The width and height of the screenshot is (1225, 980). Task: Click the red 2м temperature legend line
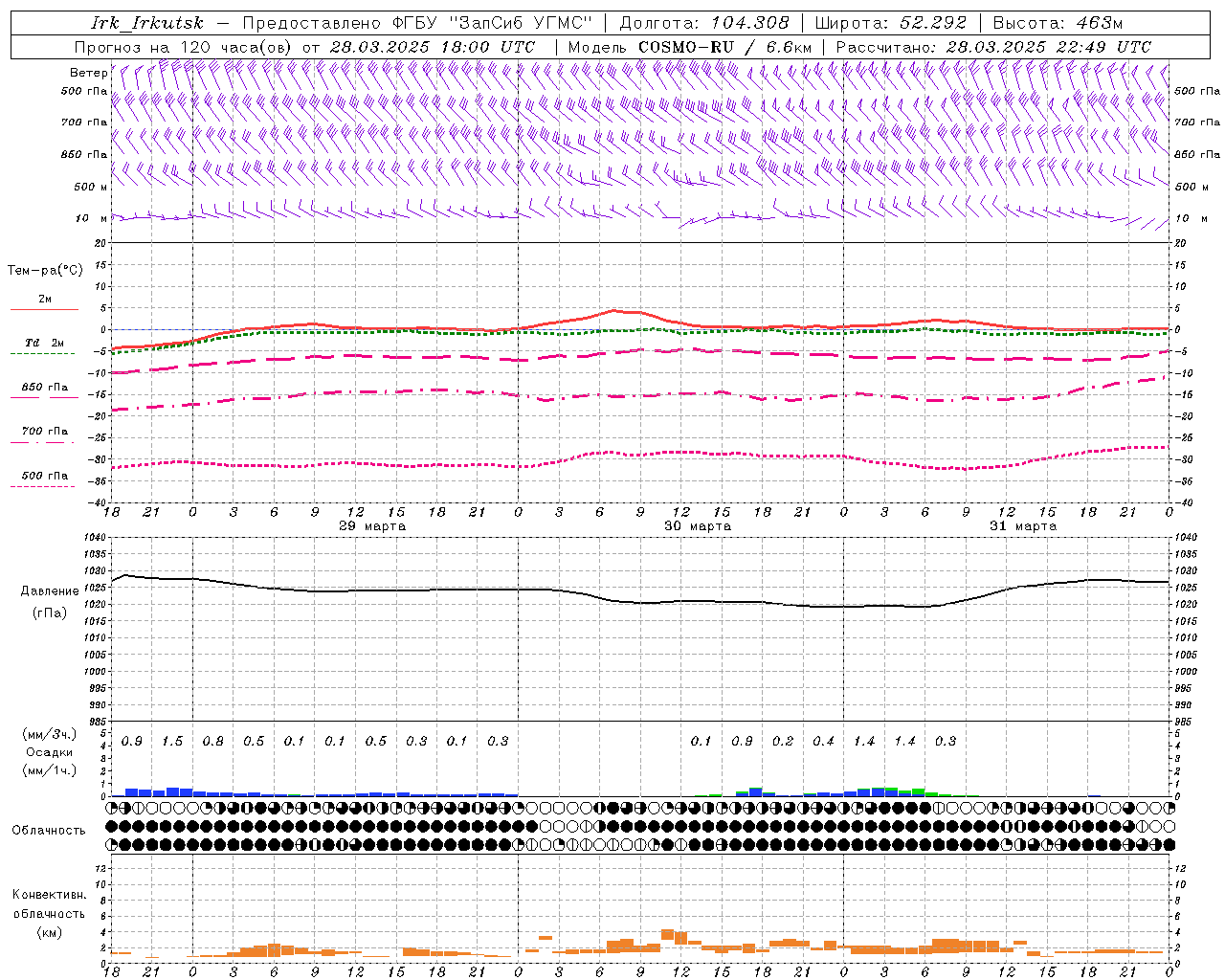(x=44, y=310)
